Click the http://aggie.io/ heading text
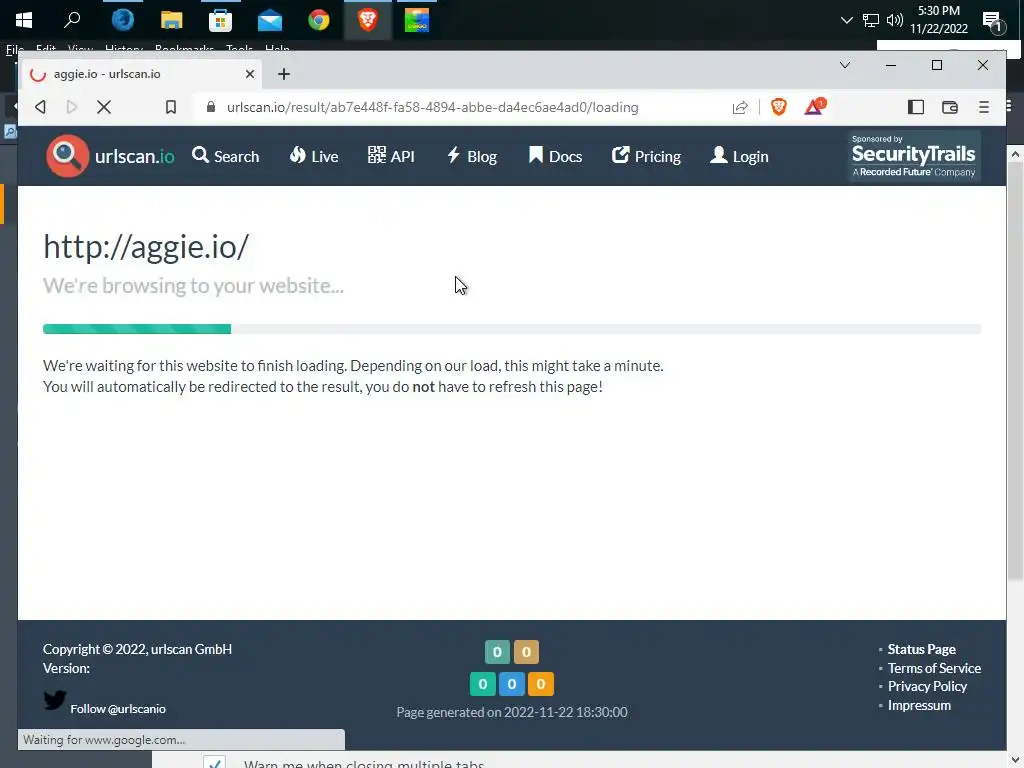The width and height of the screenshot is (1024, 768). (146, 246)
